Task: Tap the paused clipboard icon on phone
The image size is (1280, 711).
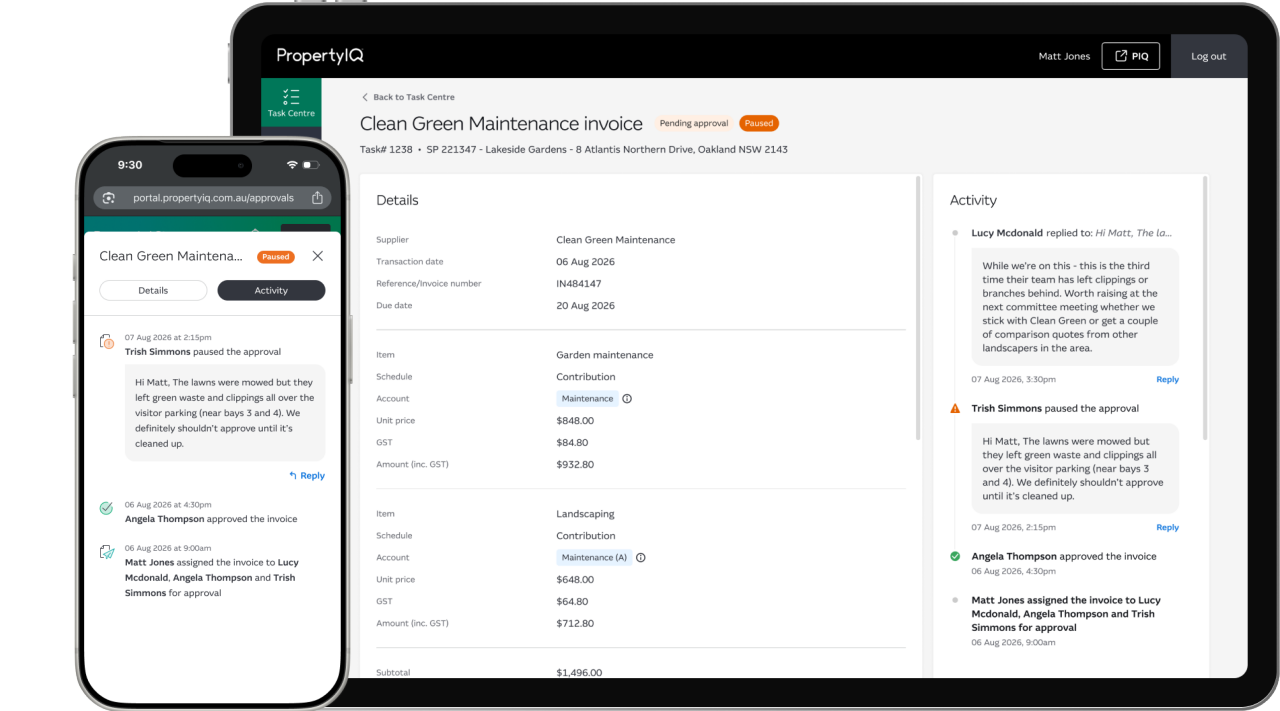Action: 107,343
